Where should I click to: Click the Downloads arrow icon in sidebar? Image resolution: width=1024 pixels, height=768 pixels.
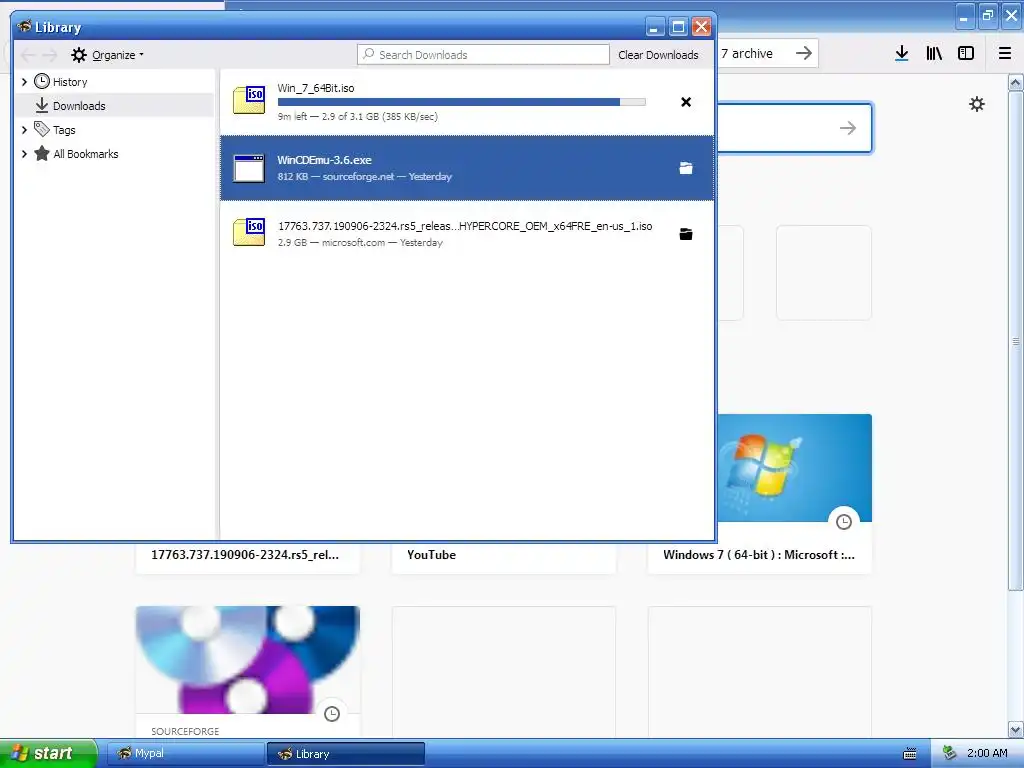(42, 105)
